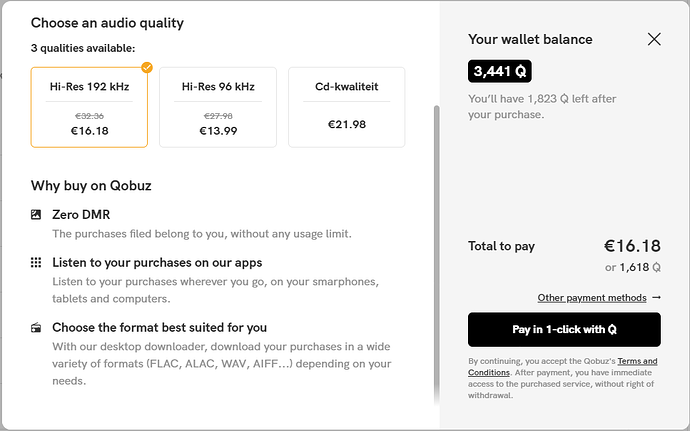Click the Zero DMR icon
Viewport: 690px width, 431px height.
(36, 214)
